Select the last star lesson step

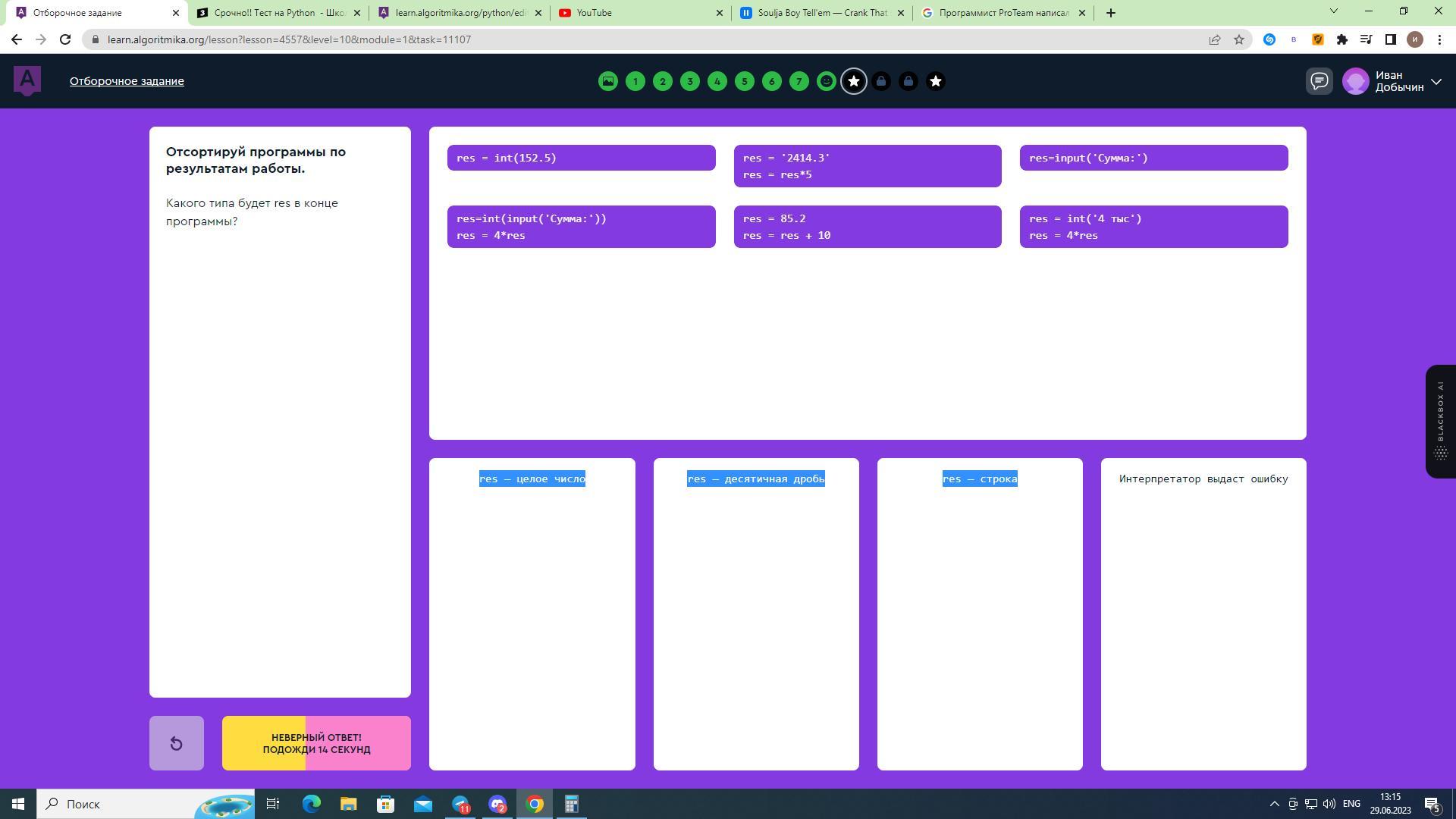point(935,81)
